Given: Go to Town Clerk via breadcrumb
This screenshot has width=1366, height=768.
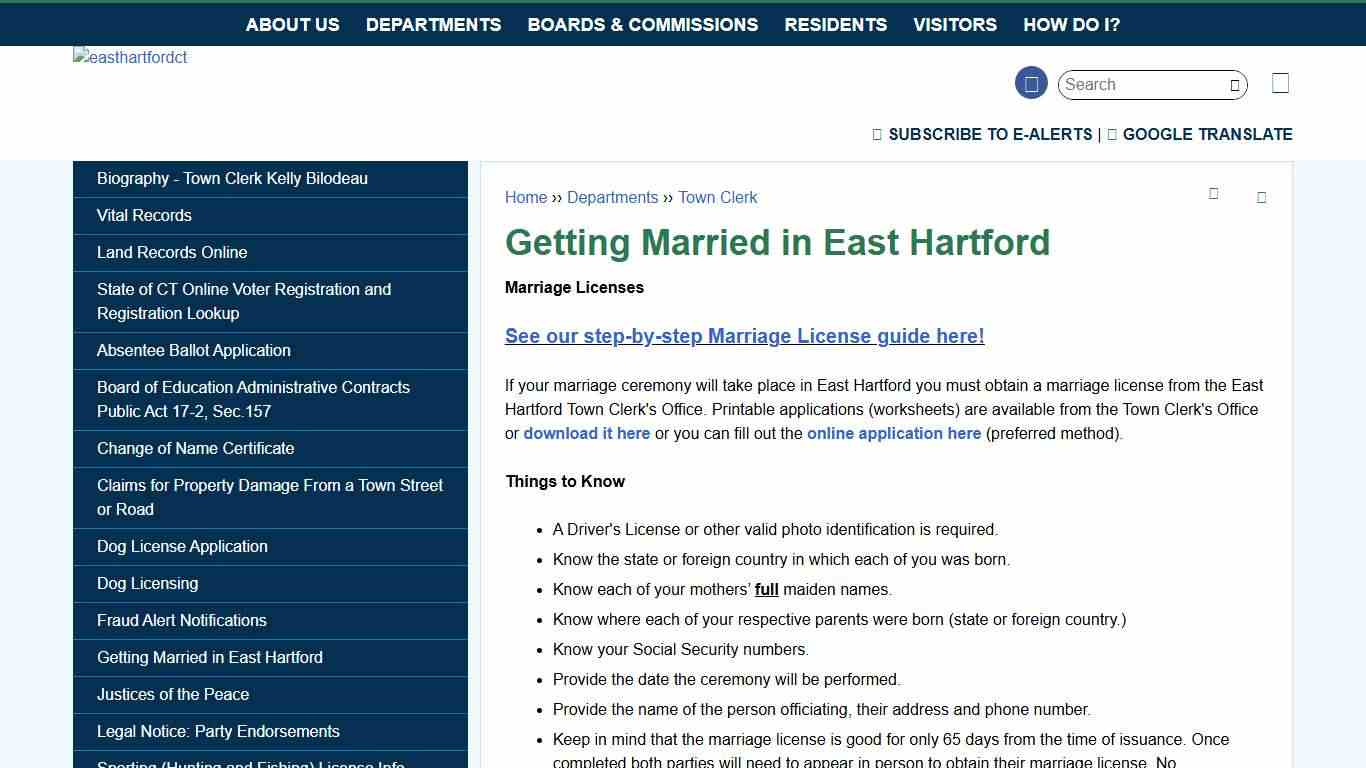Looking at the screenshot, I should click(x=717, y=197).
